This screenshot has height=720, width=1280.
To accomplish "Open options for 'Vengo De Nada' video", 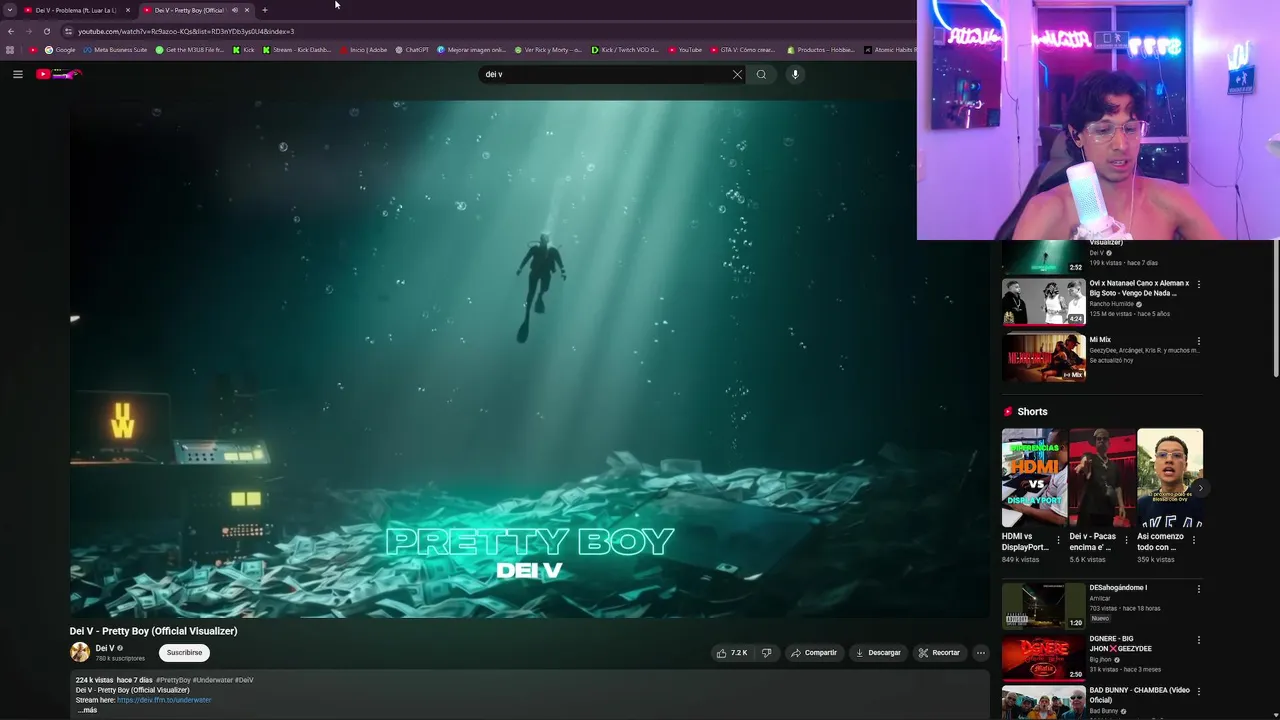I will pos(1199,285).
